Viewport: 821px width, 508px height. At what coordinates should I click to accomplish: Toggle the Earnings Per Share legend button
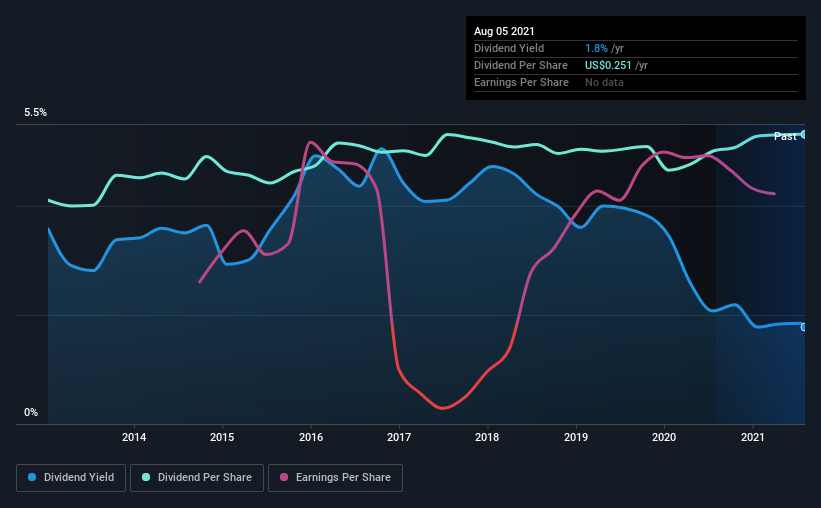(x=335, y=478)
